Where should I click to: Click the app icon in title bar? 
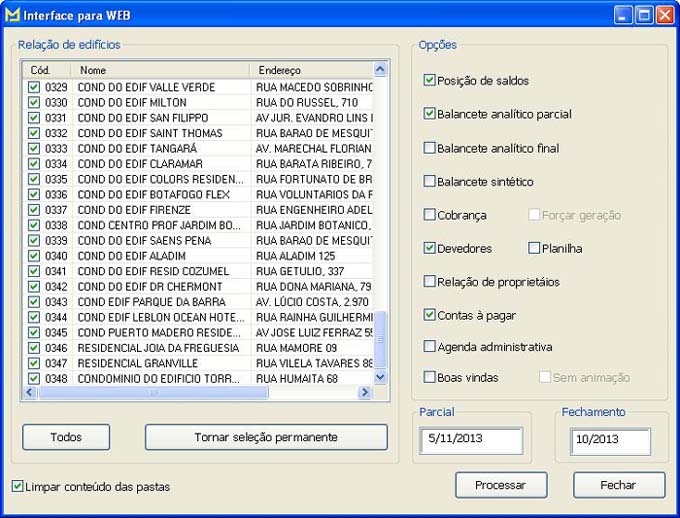[x=14, y=15]
